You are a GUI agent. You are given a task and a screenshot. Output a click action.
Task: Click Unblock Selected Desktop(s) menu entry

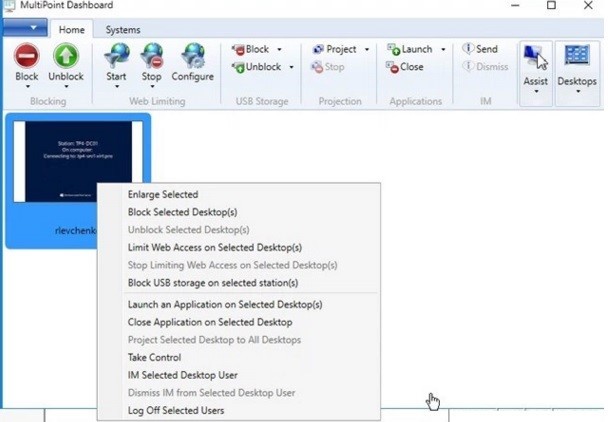tap(188, 230)
